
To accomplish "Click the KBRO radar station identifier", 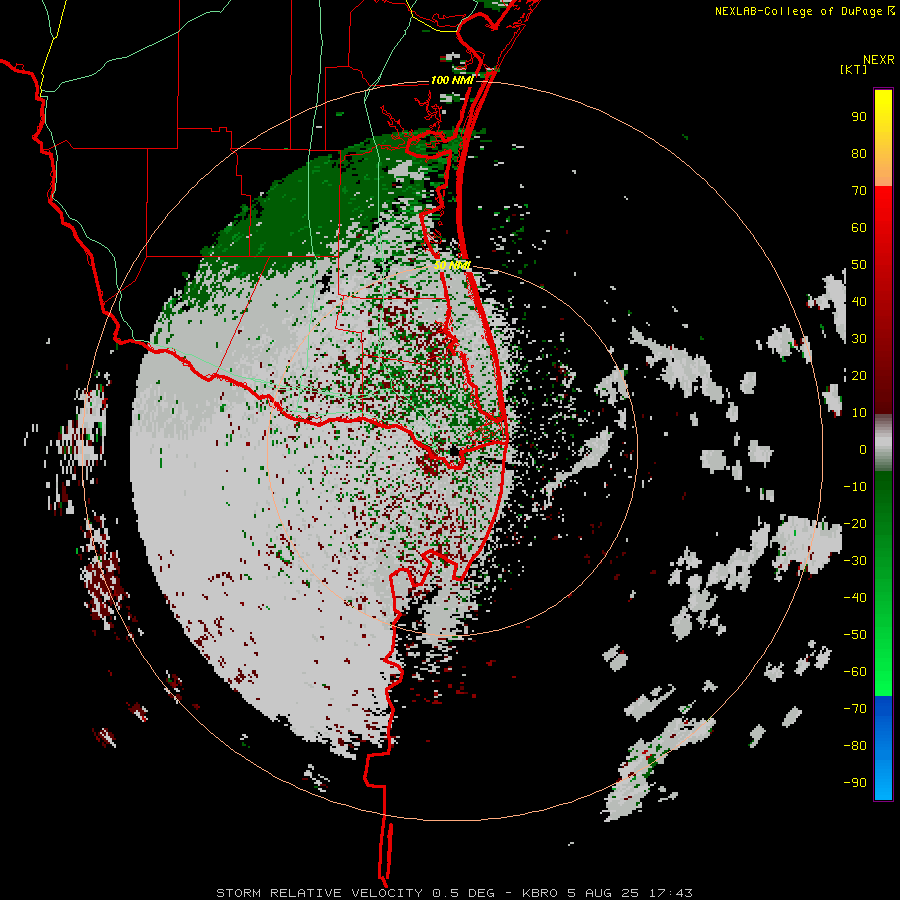I will [540, 893].
